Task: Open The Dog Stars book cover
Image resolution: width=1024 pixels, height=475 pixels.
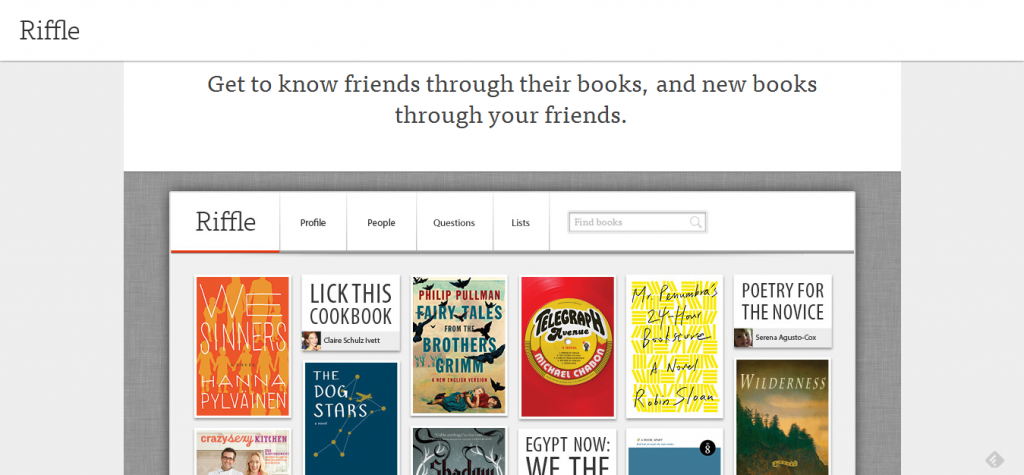Action: 351,418
